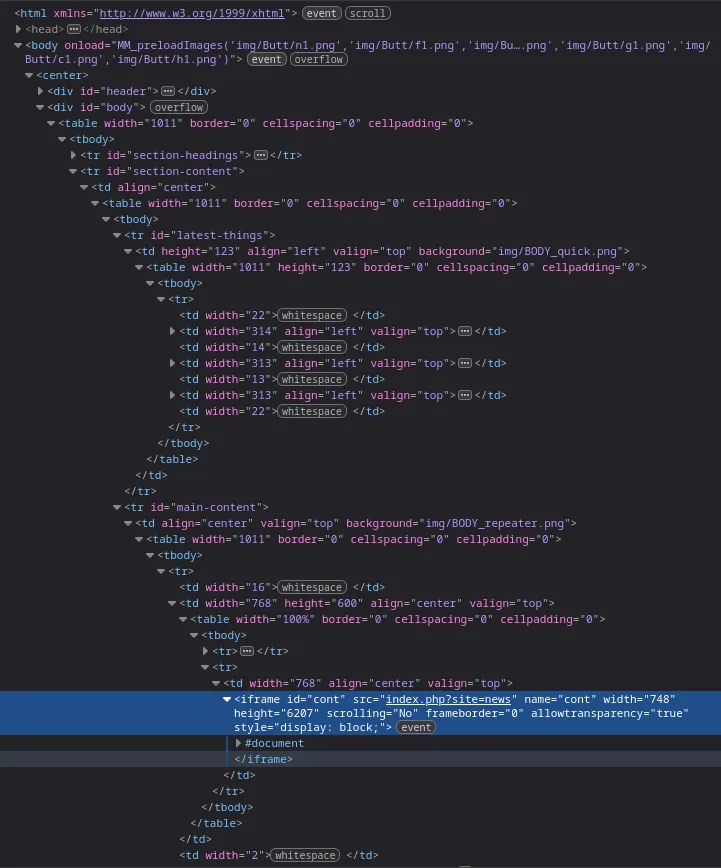Viewport: 721px width, 868px height.
Task: Select the onload attribute of body
Action: (x=368, y=52)
